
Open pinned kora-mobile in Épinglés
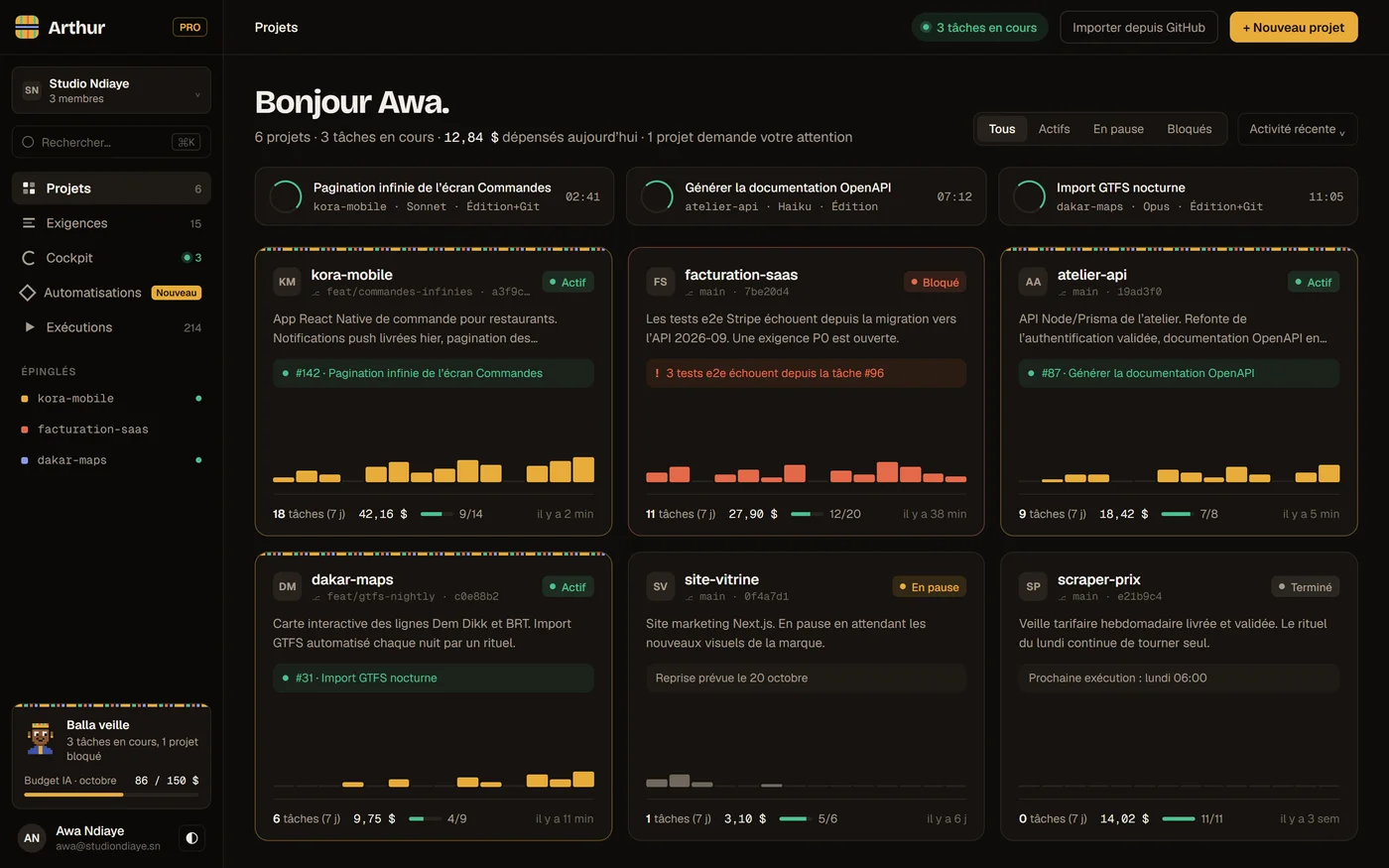(x=111, y=399)
